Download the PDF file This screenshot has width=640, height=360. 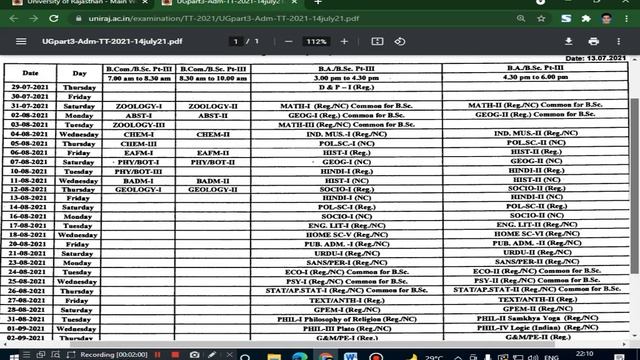click(568, 41)
